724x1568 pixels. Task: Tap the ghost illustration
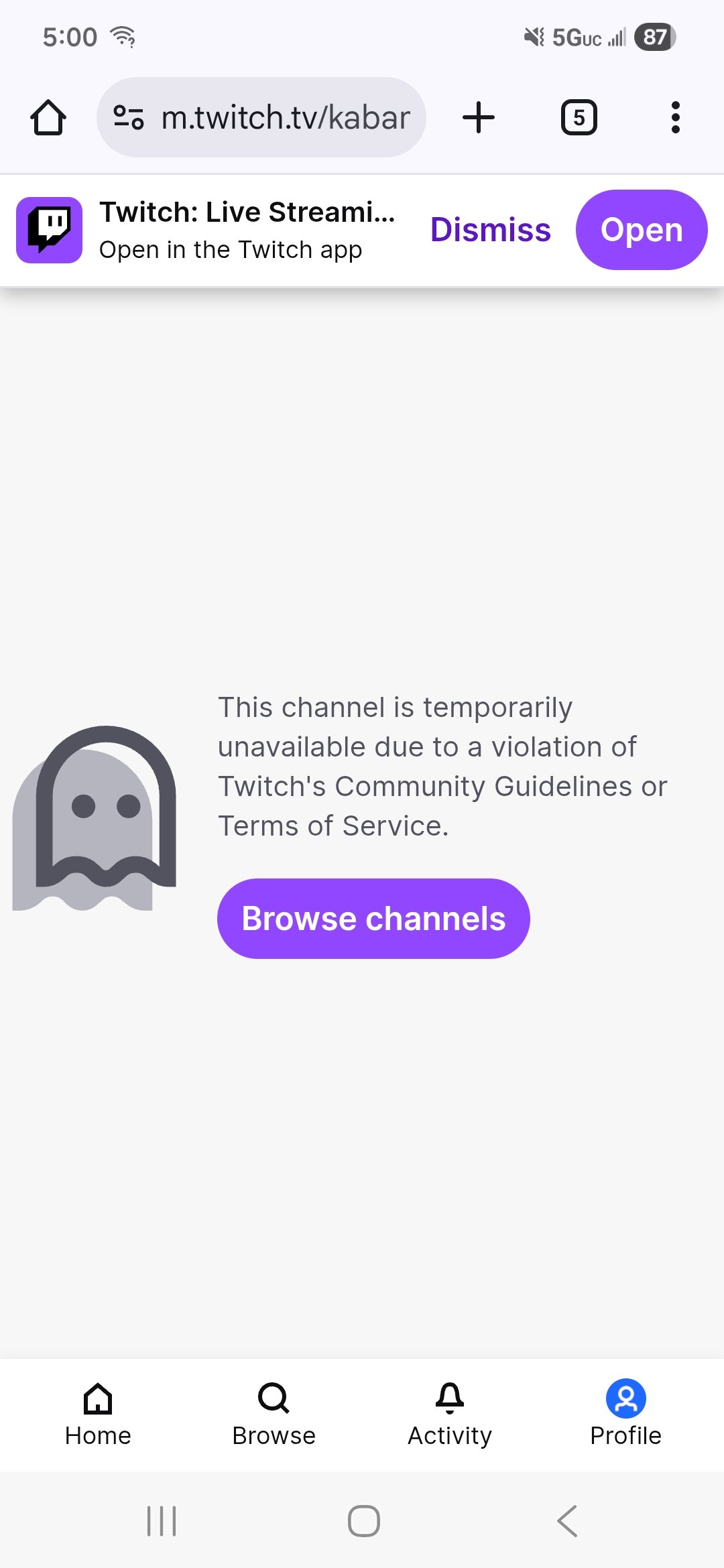point(95,818)
